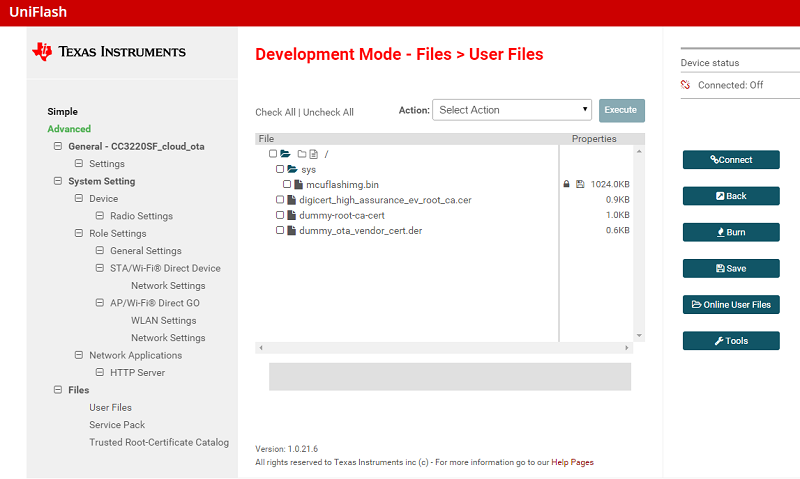Open the Tools button
This screenshot has height=479, width=800.
point(731,341)
